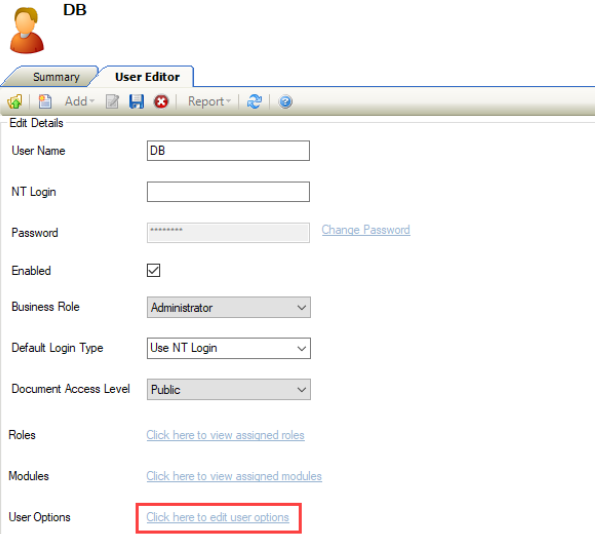Click the edit user options link
This screenshot has height=534, width=595.
[x=218, y=517]
